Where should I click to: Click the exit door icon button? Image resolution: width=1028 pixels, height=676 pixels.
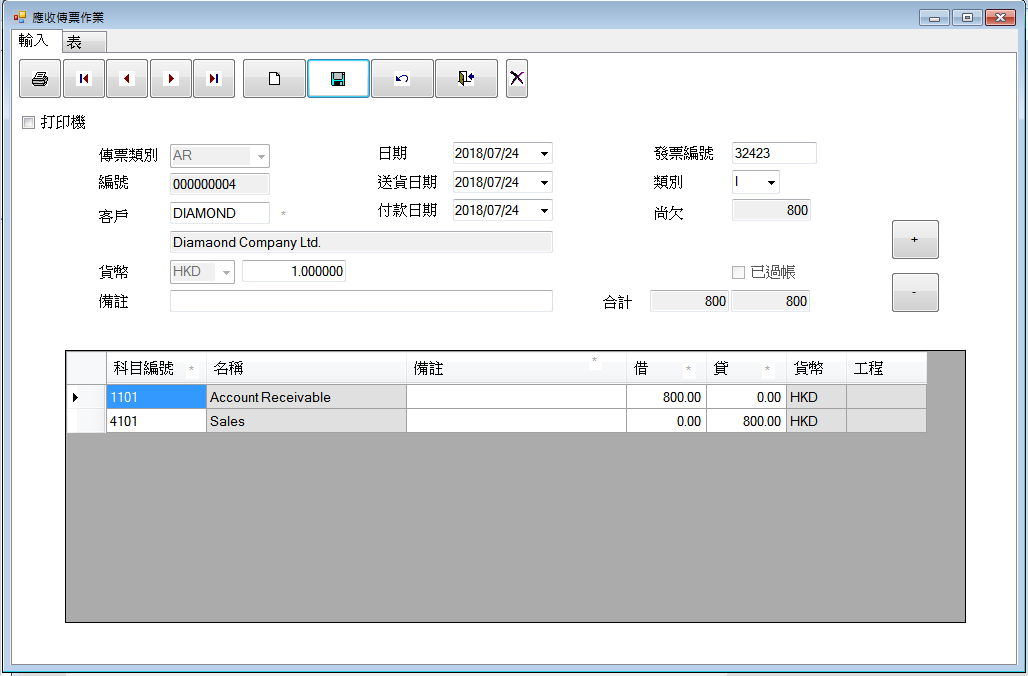pos(466,79)
